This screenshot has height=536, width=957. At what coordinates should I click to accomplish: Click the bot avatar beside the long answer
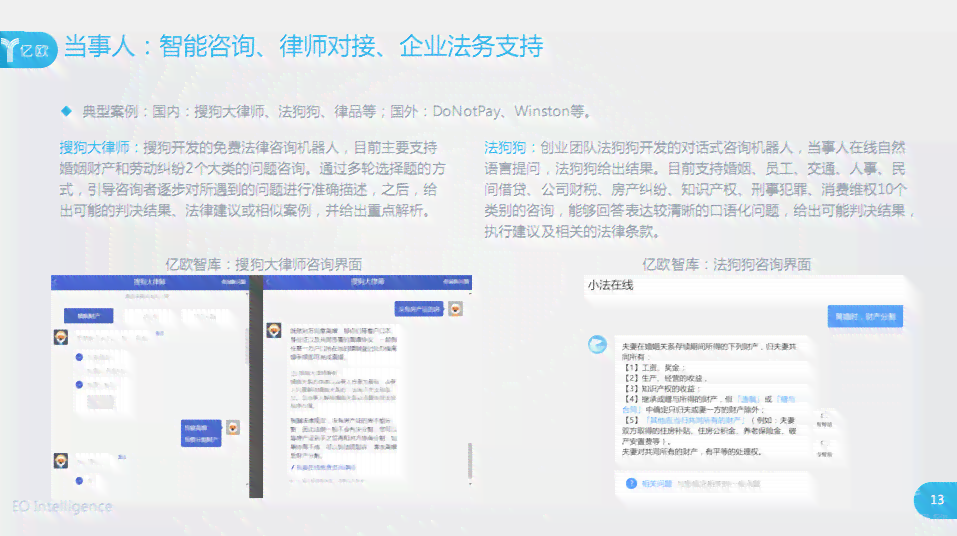pos(273,331)
